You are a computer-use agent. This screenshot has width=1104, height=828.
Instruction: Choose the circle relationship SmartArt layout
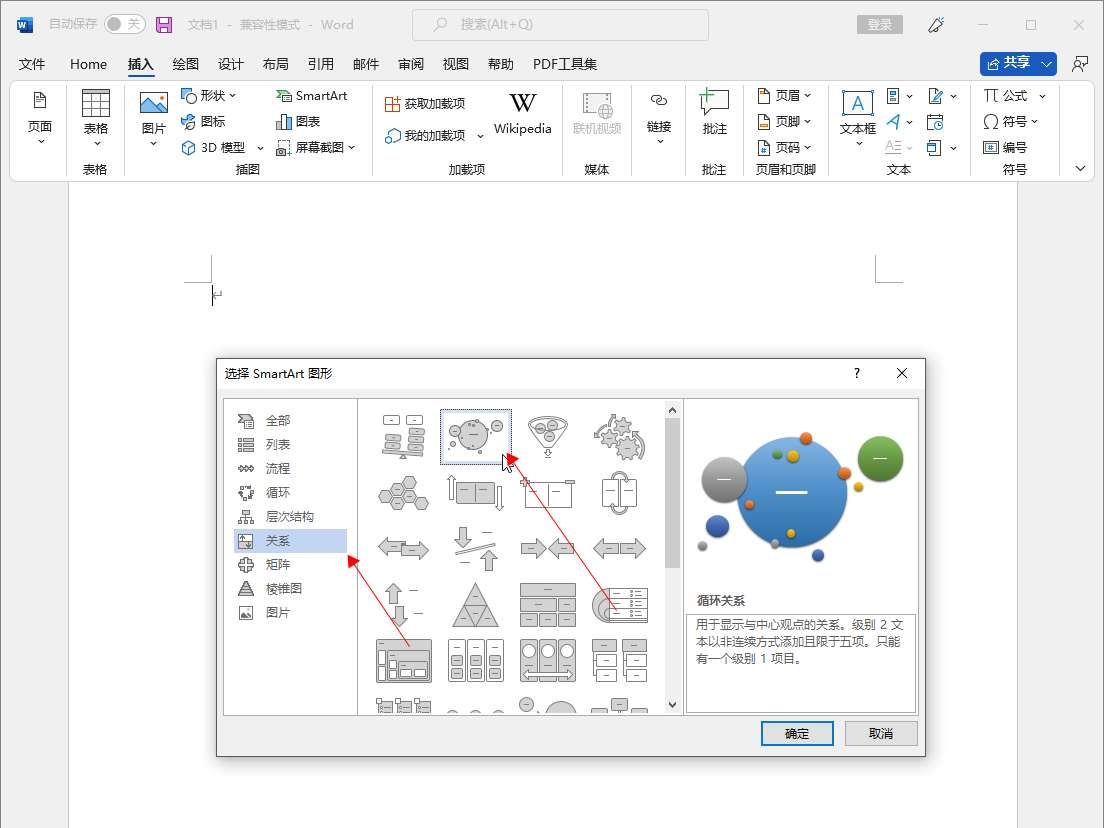tap(476, 437)
